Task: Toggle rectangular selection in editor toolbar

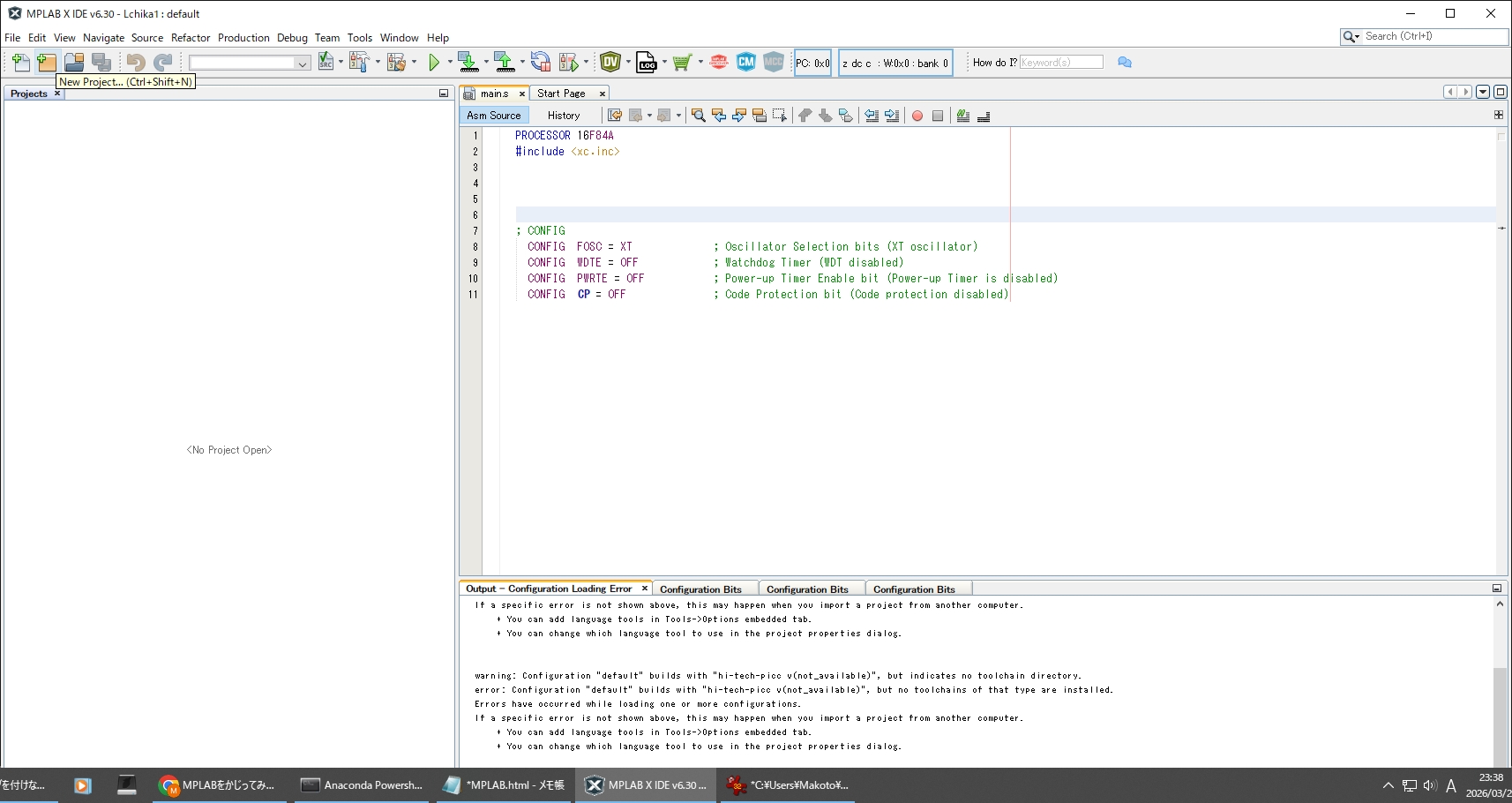Action: click(780, 116)
